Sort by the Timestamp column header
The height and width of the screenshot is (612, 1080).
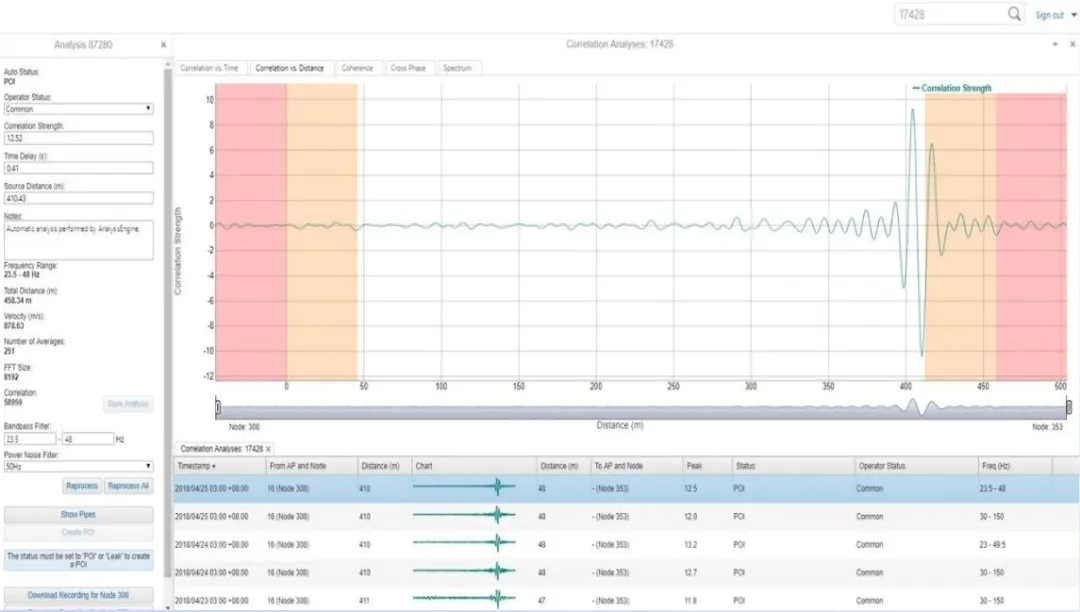coord(219,466)
